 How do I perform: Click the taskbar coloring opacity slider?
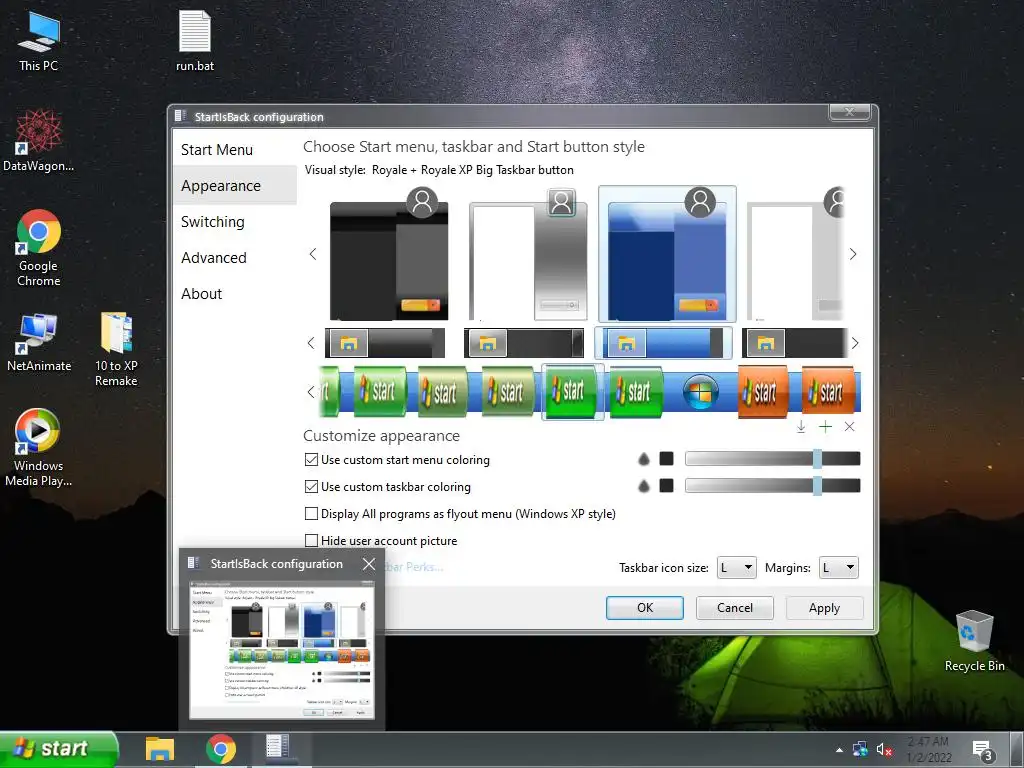773,486
